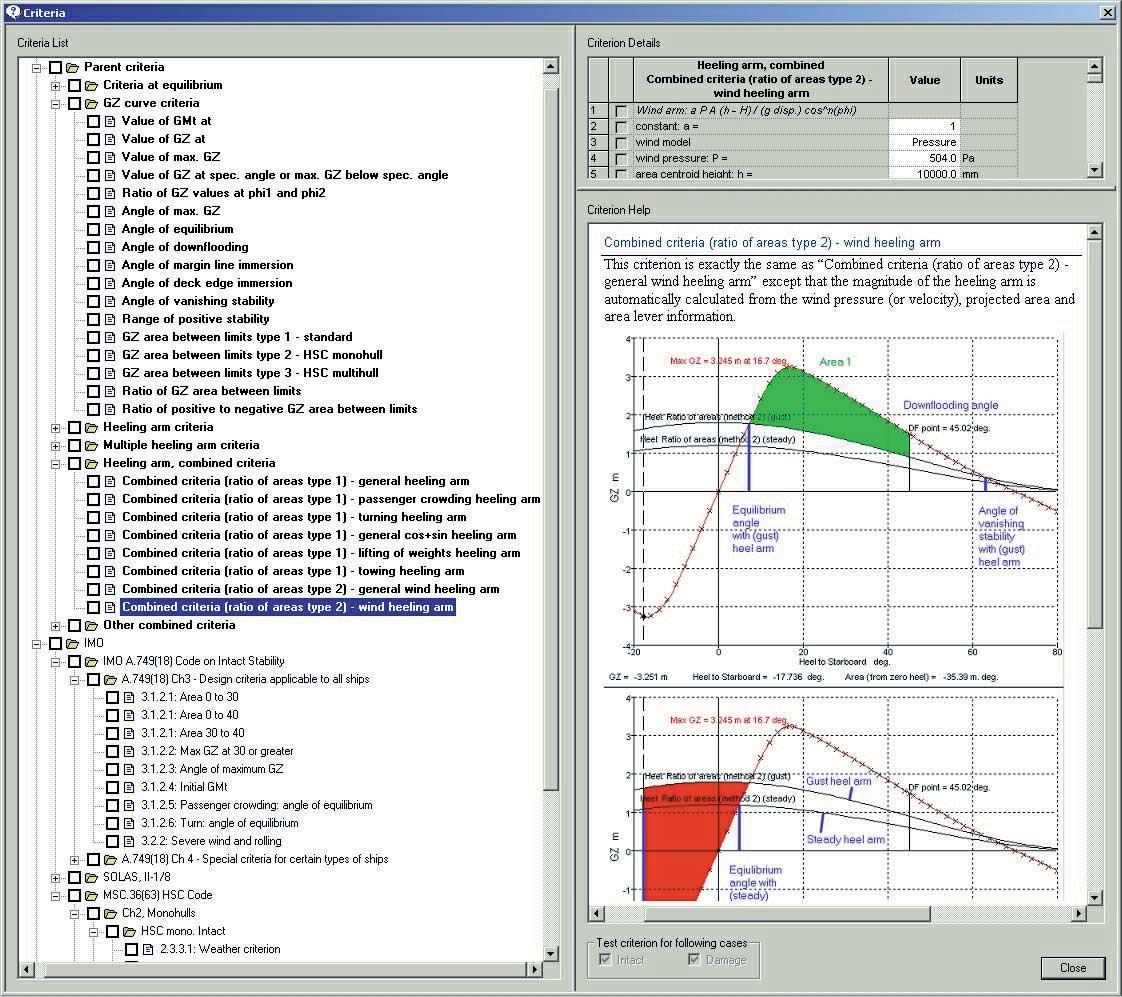Enable the Angle of max. GZ criterion checkbox
The height and width of the screenshot is (997, 1122).
point(93,212)
